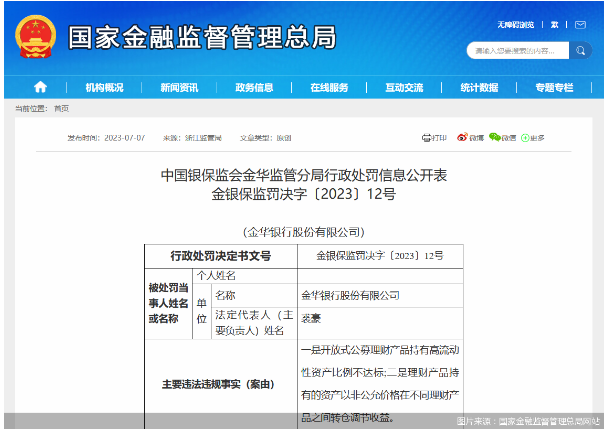Open 统计数据 menu

point(479,88)
